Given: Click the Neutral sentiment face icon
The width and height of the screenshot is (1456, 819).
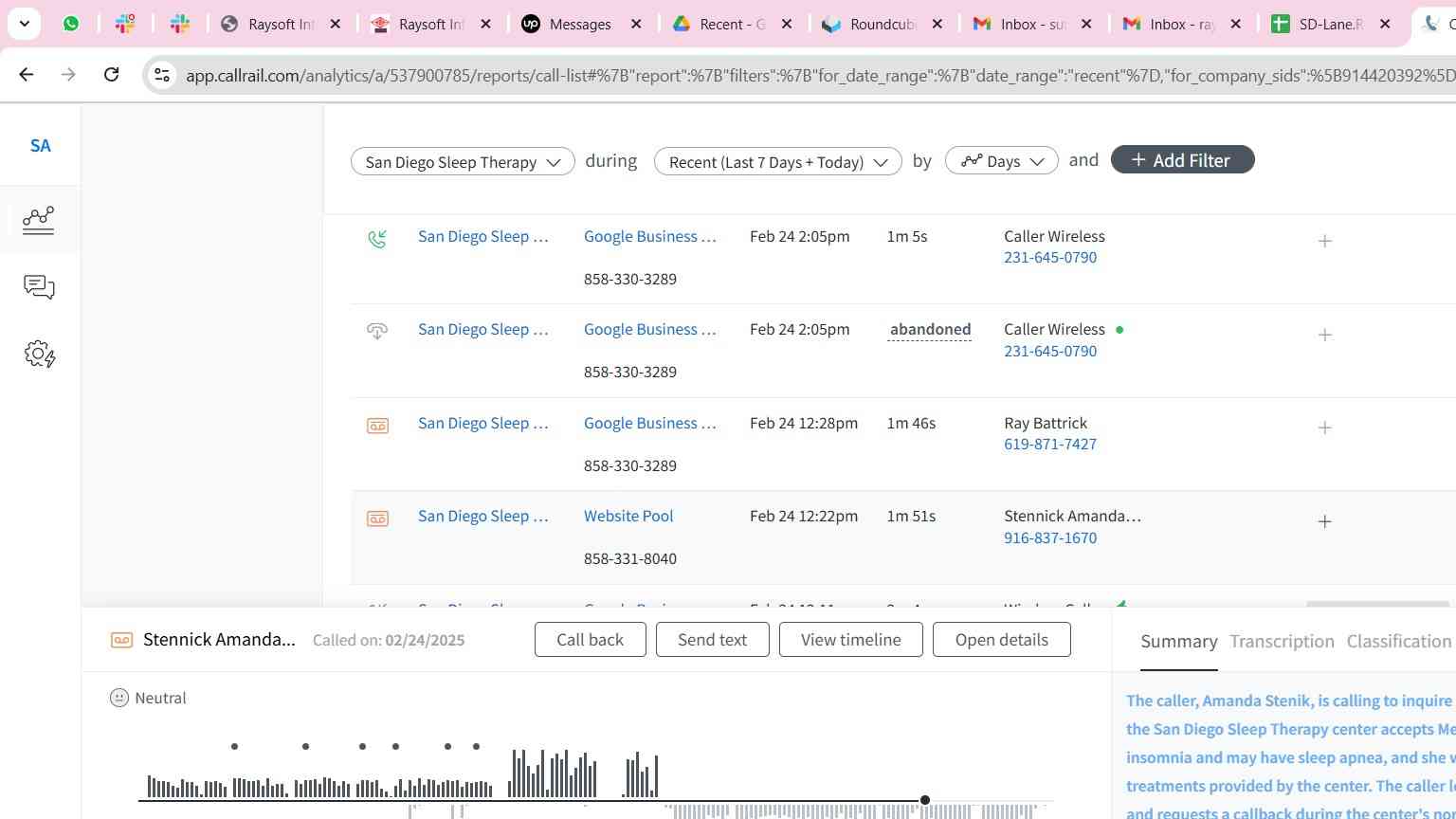Looking at the screenshot, I should pyautogui.click(x=119, y=698).
